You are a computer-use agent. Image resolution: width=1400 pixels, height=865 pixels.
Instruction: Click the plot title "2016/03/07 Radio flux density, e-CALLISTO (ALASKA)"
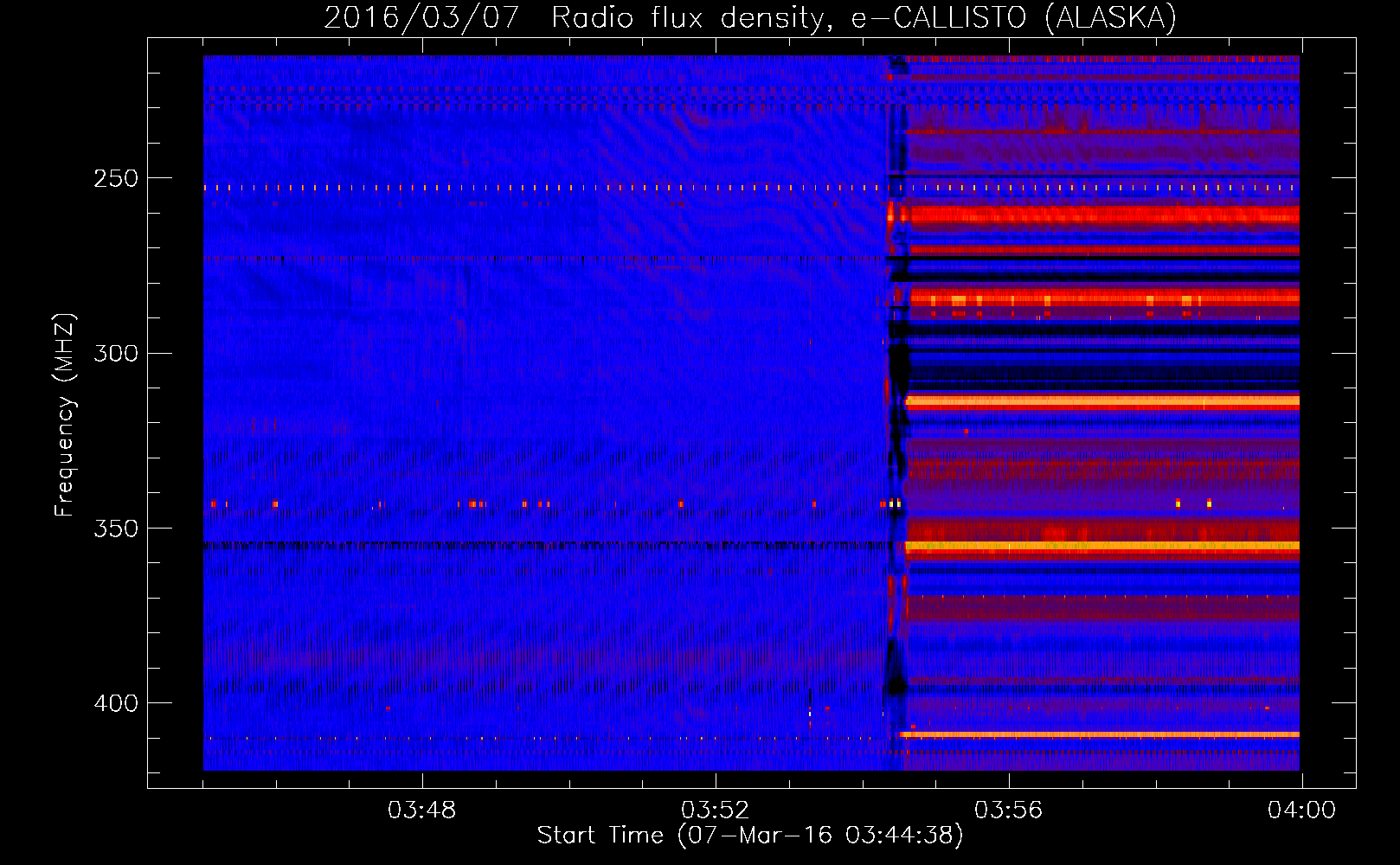[x=750, y=18]
